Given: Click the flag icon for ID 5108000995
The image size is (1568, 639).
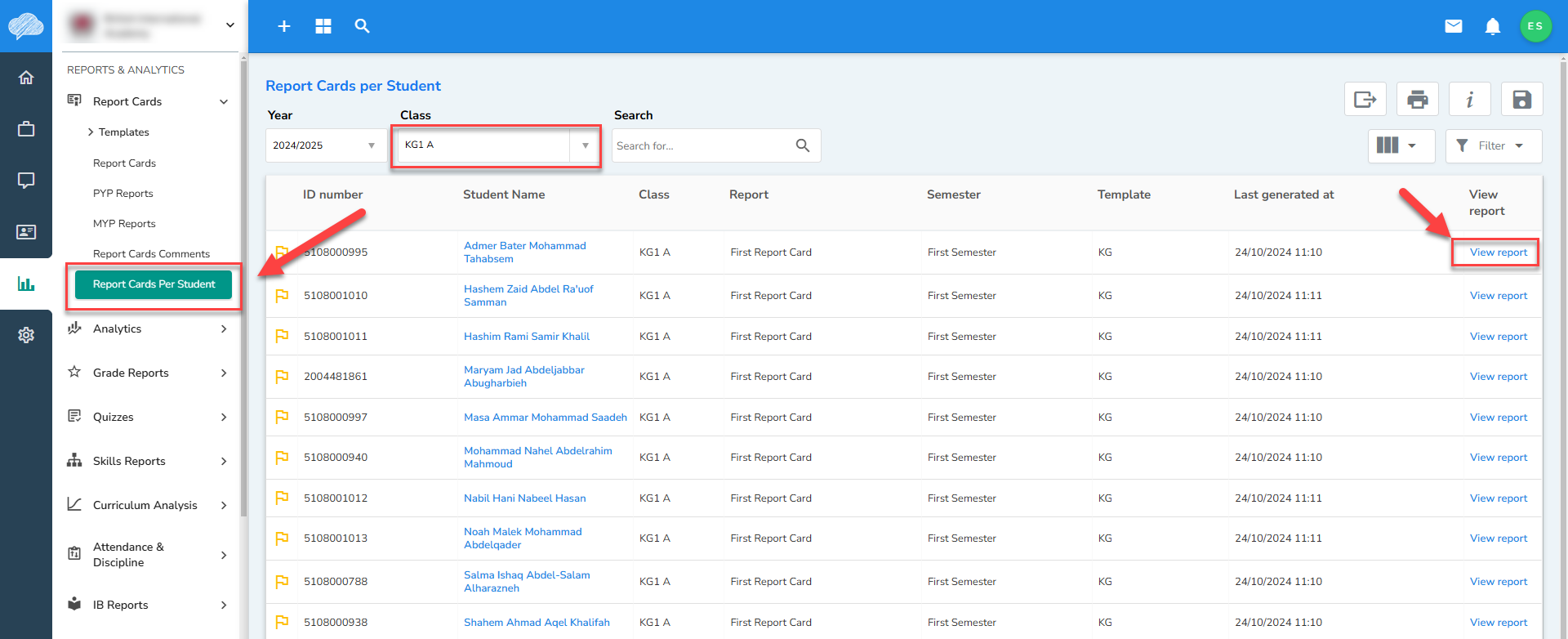Looking at the screenshot, I should point(282,252).
